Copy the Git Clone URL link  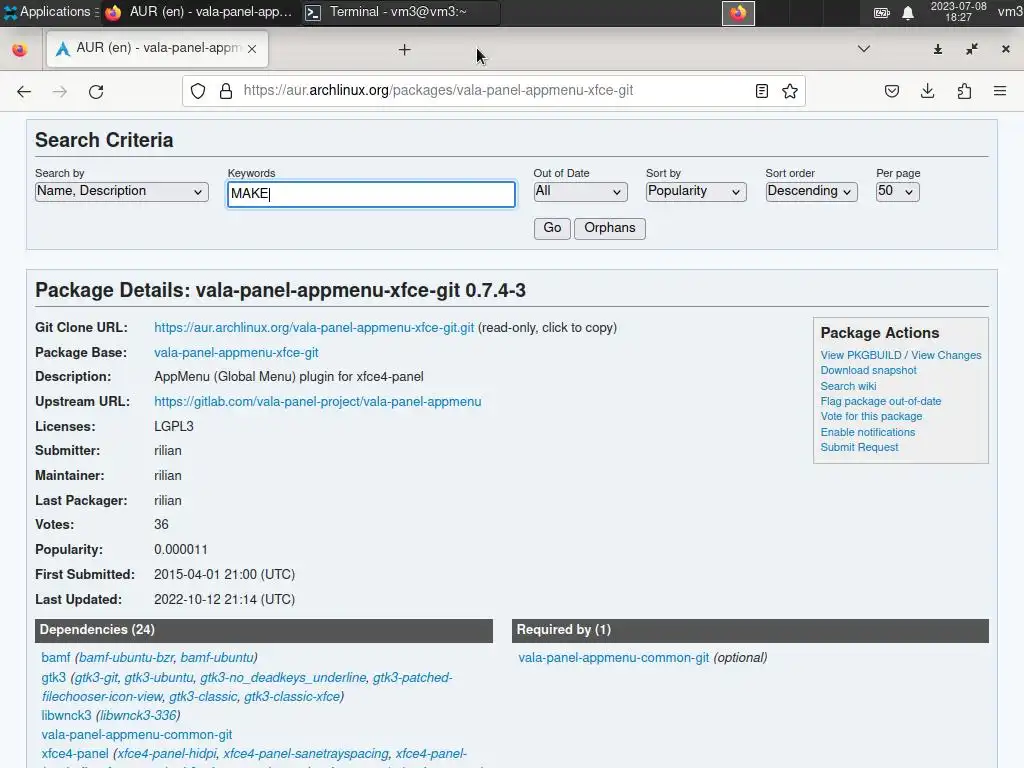click(x=314, y=328)
